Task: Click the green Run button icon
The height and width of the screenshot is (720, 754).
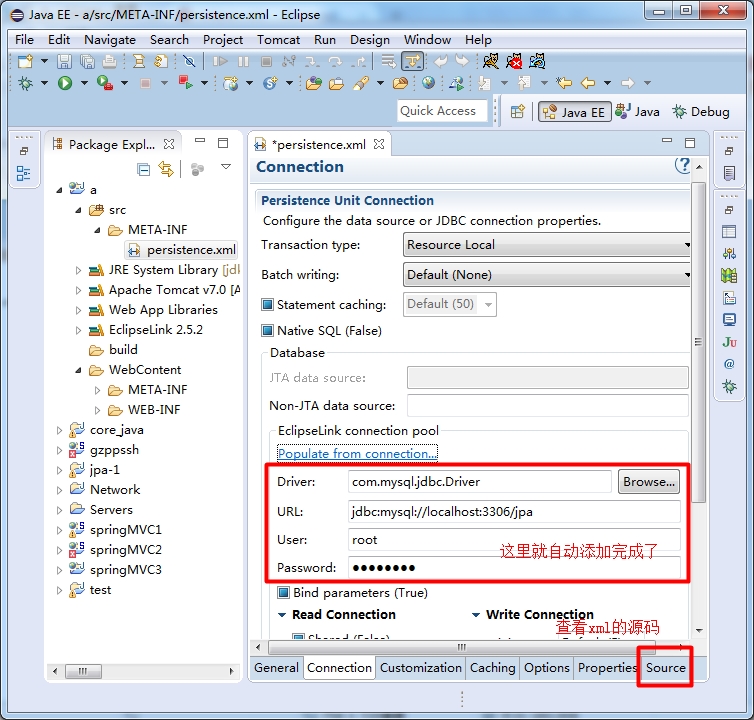Action: coord(65,83)
